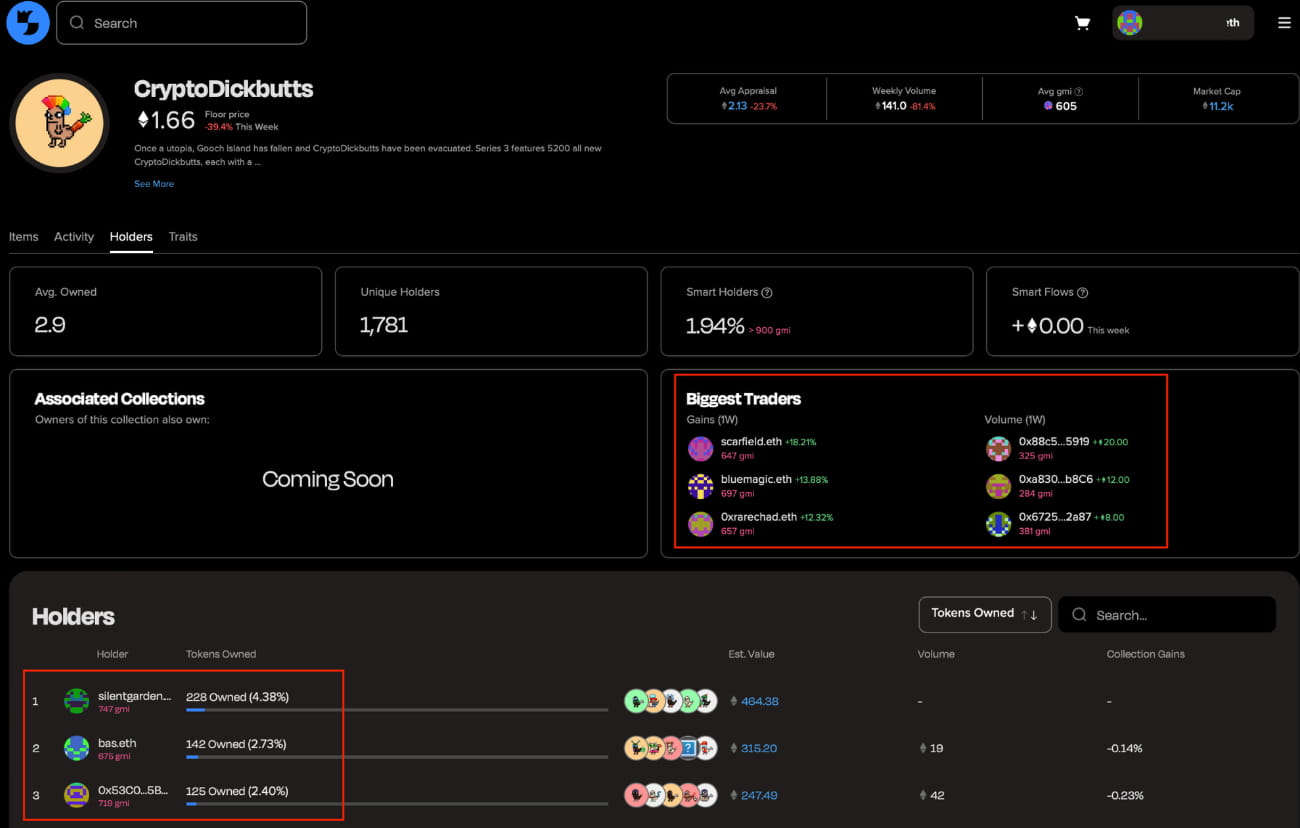Open the shopping cart

tap(1082, 23)
